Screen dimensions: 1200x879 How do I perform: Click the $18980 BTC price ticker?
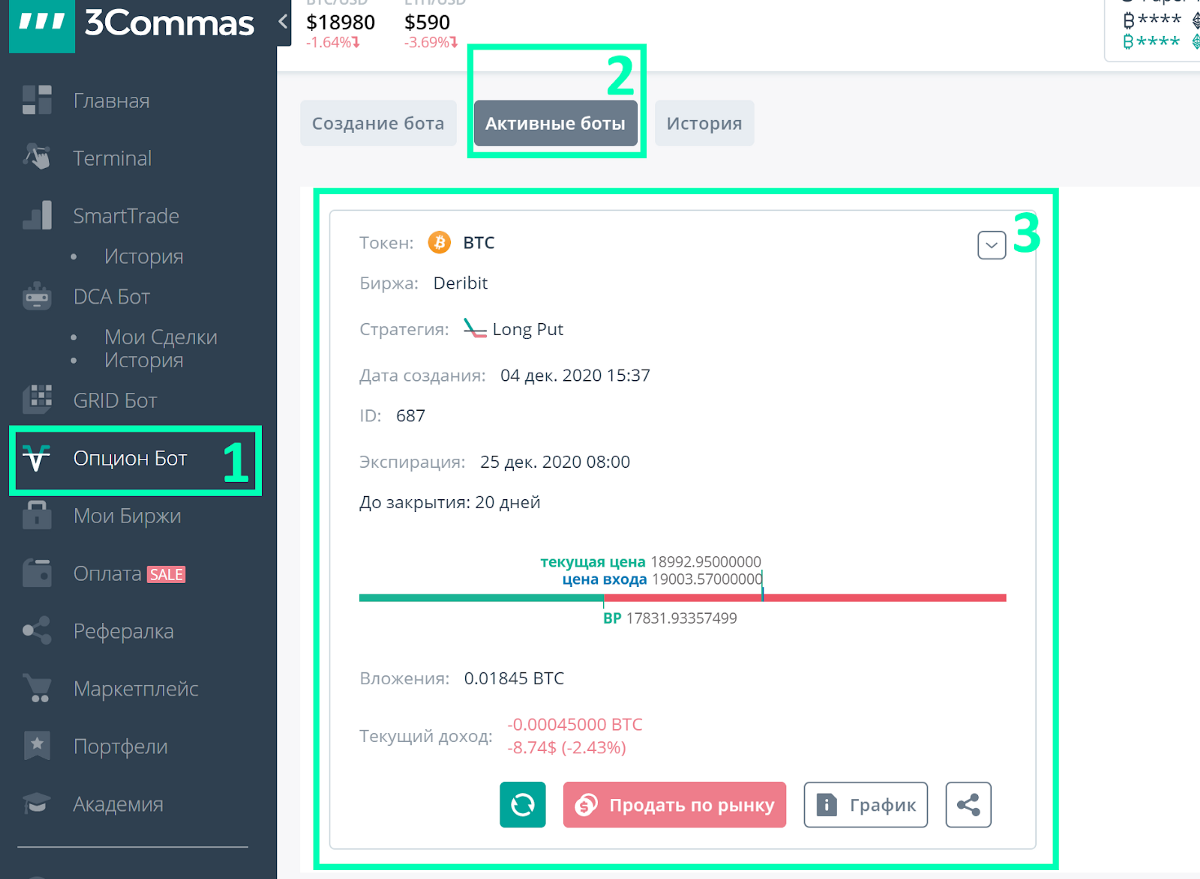[x=339, y=21]
